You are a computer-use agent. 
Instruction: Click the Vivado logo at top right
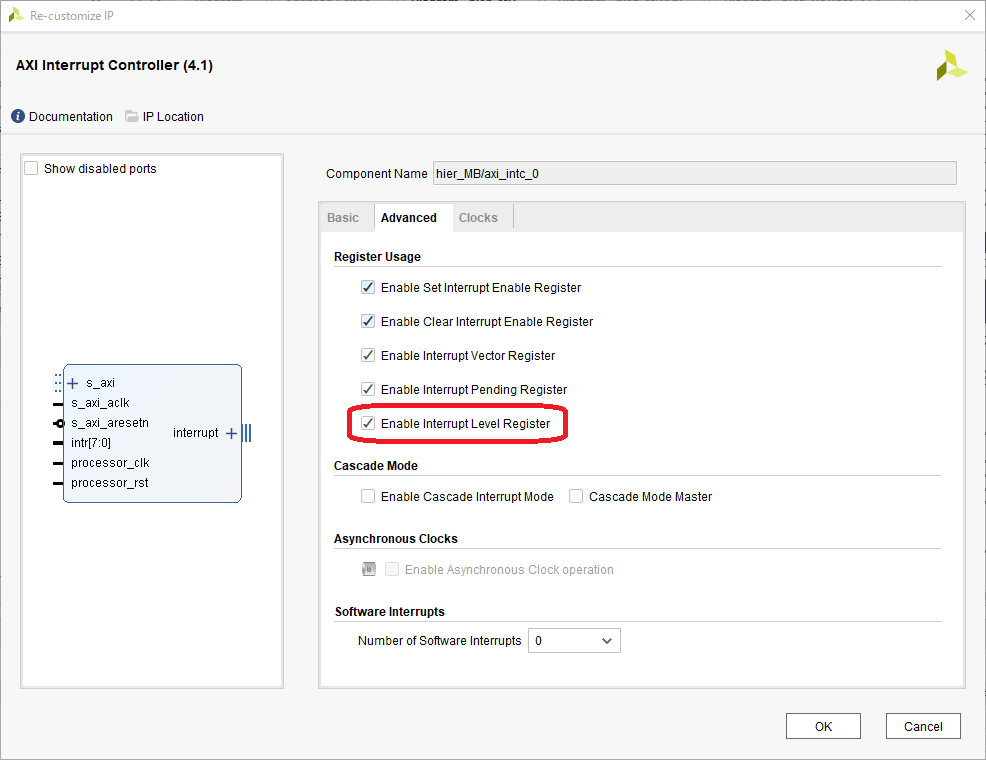tap(951, 65)
